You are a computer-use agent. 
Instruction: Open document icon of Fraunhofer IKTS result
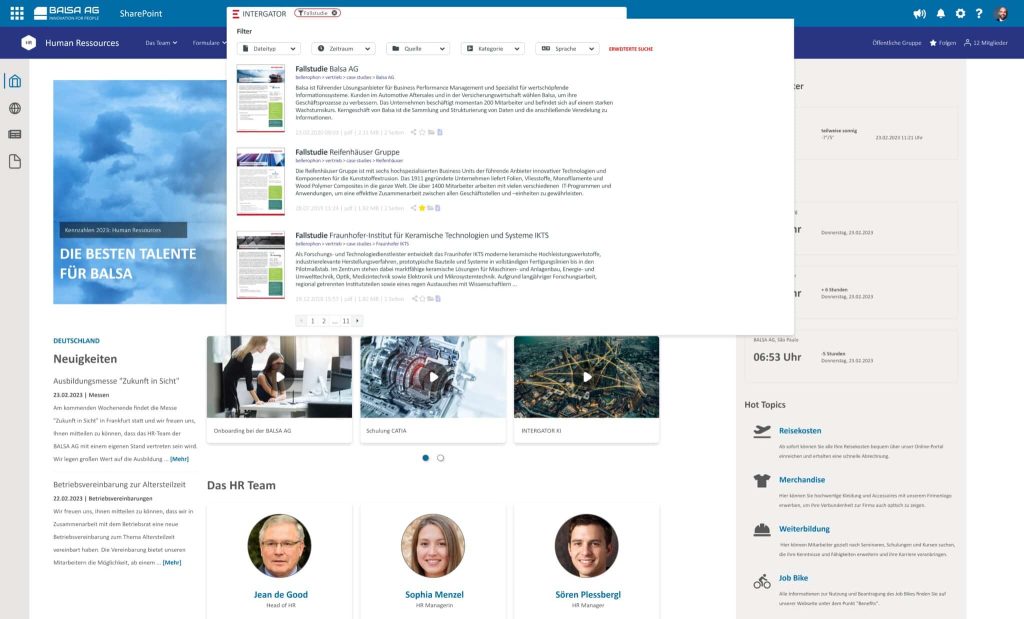438,298
